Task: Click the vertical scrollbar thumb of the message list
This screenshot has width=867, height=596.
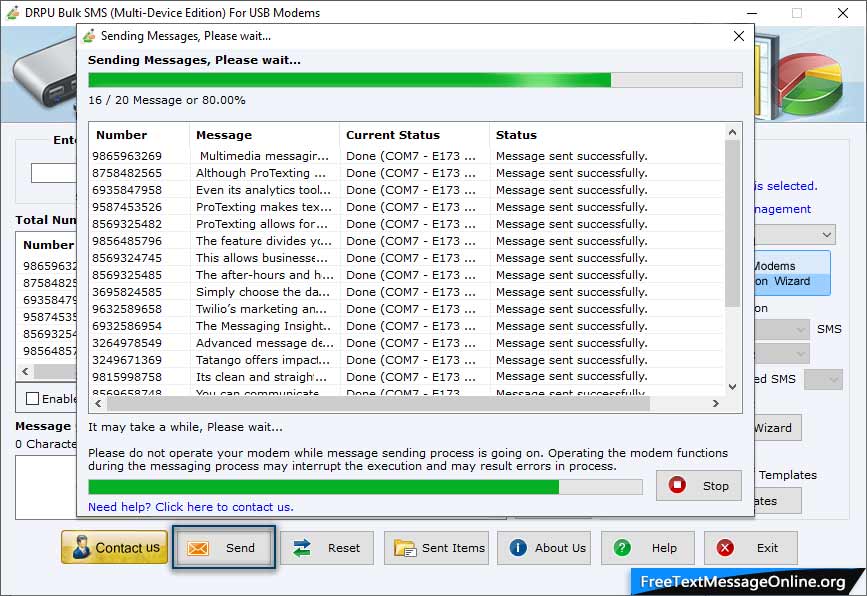Action: [x=732, y=223]
